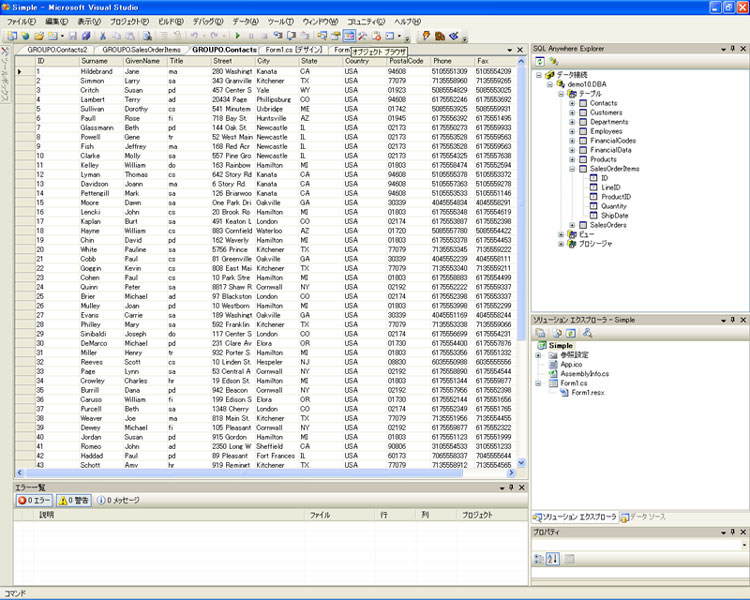The width and height of the screenshot is (750, 600).
Task: Click Alphabetical sort icon in Properties panel
Action: [553, 558]
